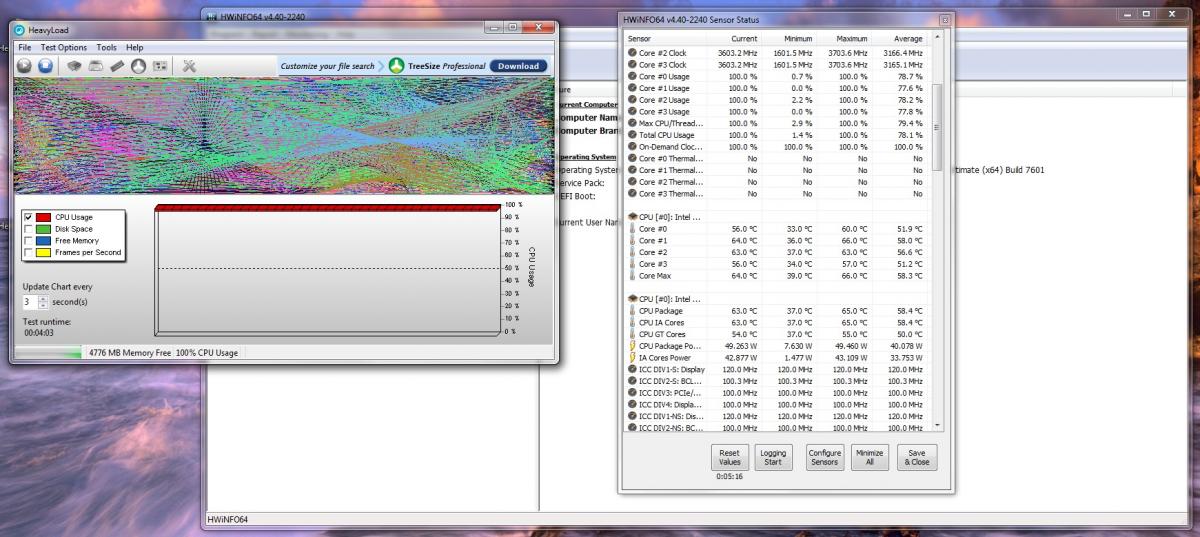
Task: Click the CPU Package thermometer icon
Action: point(632,310)
